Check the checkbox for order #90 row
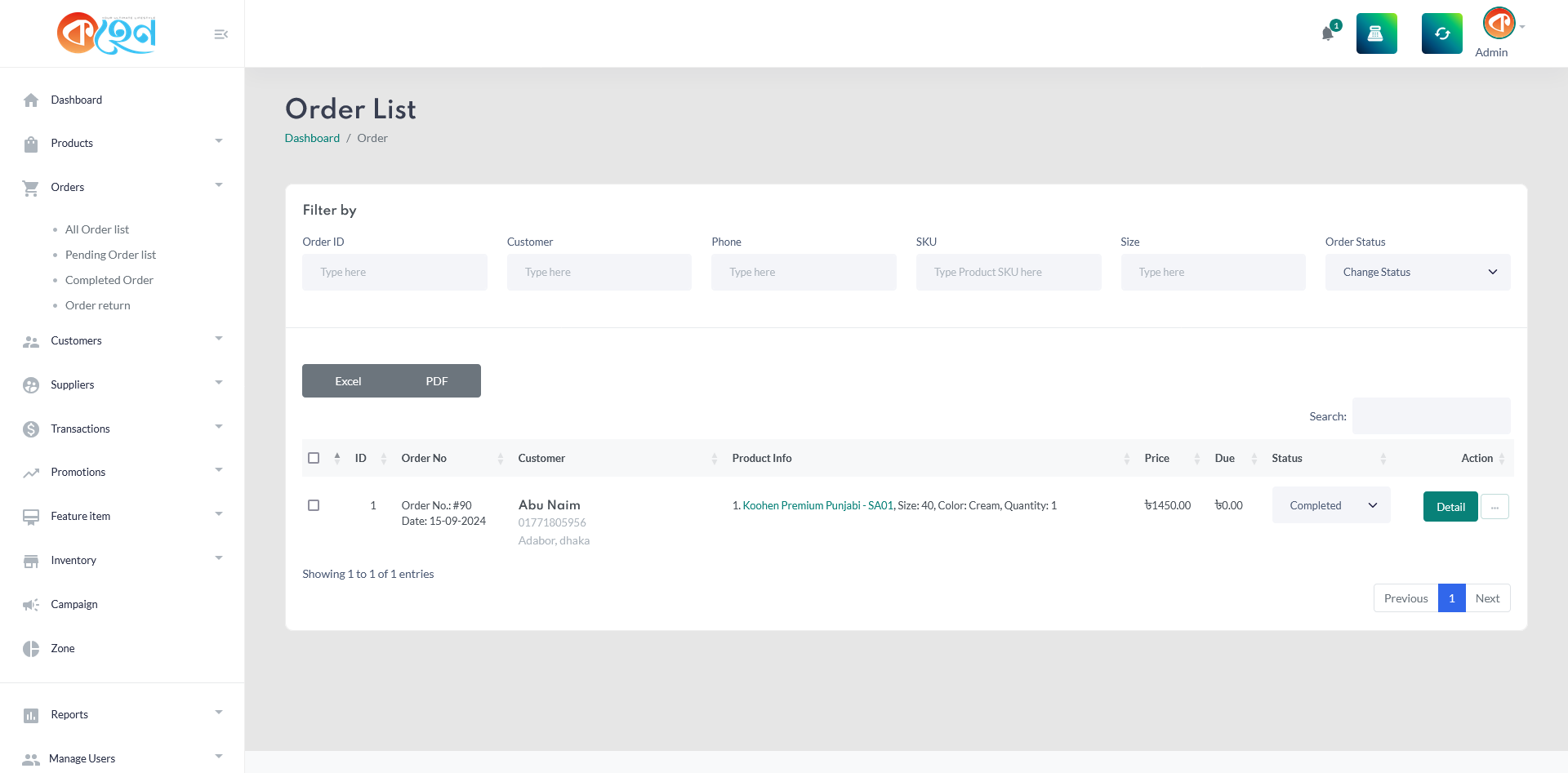1568x773 pixels. click(314, 505)
